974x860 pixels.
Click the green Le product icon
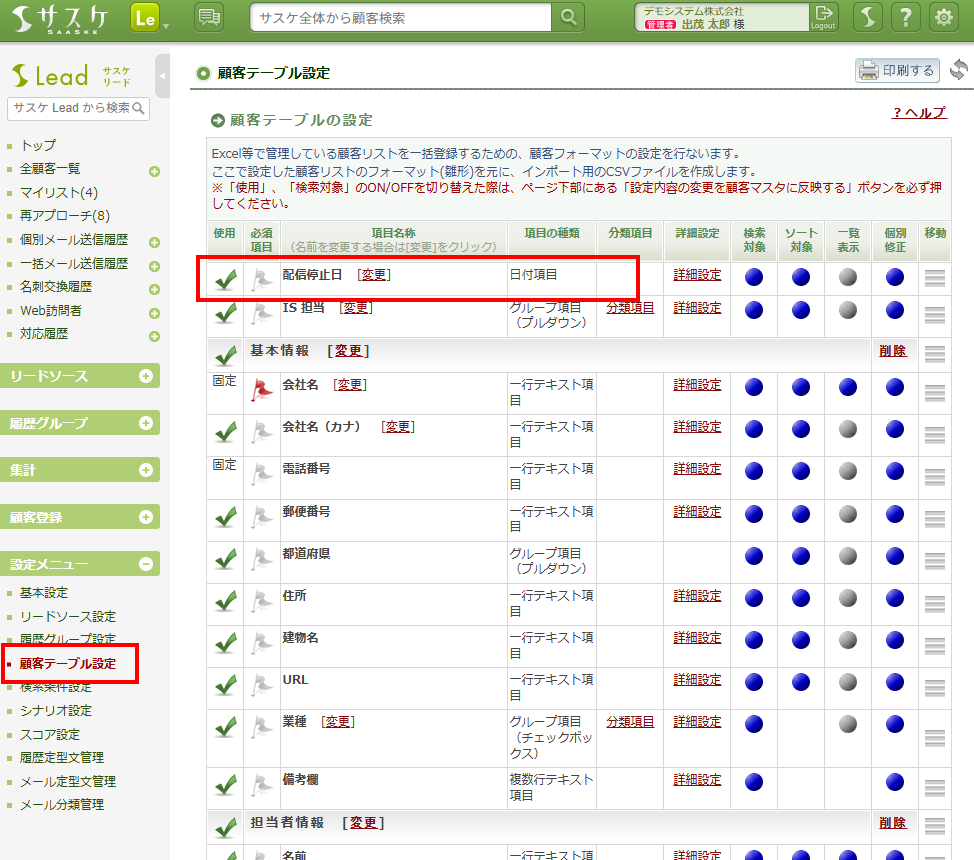coord(145,18)
